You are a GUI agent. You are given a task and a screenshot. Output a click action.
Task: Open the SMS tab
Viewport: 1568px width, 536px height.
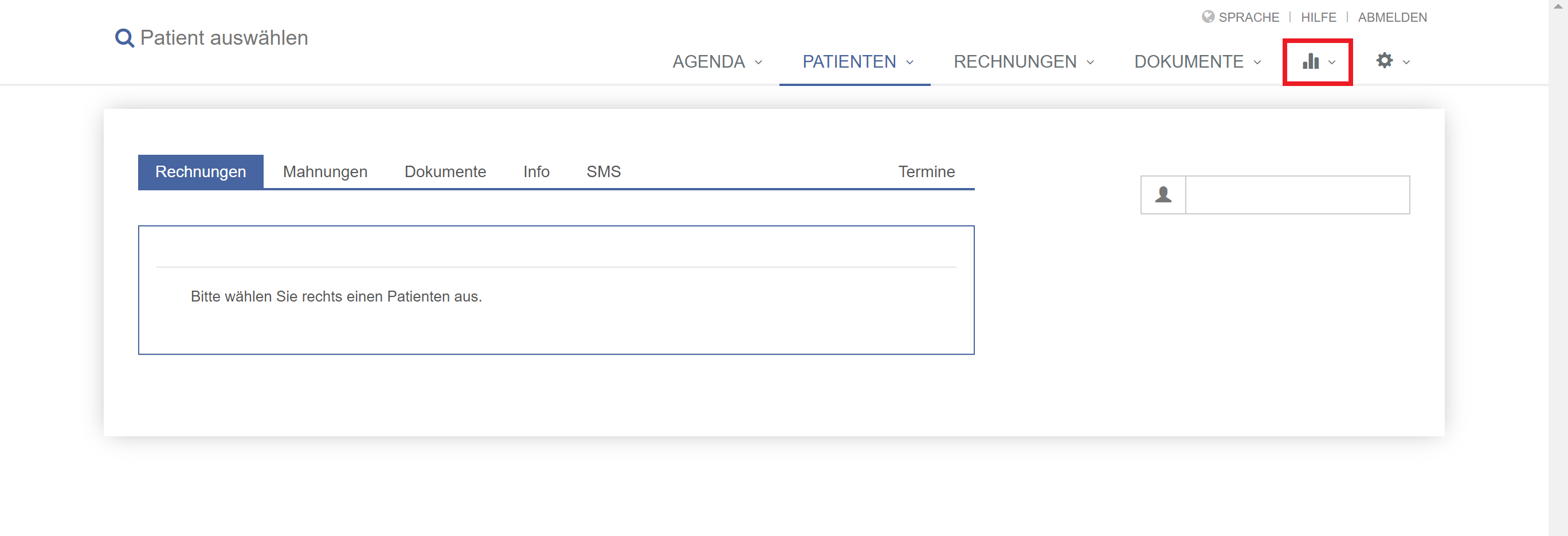[603, 172]
